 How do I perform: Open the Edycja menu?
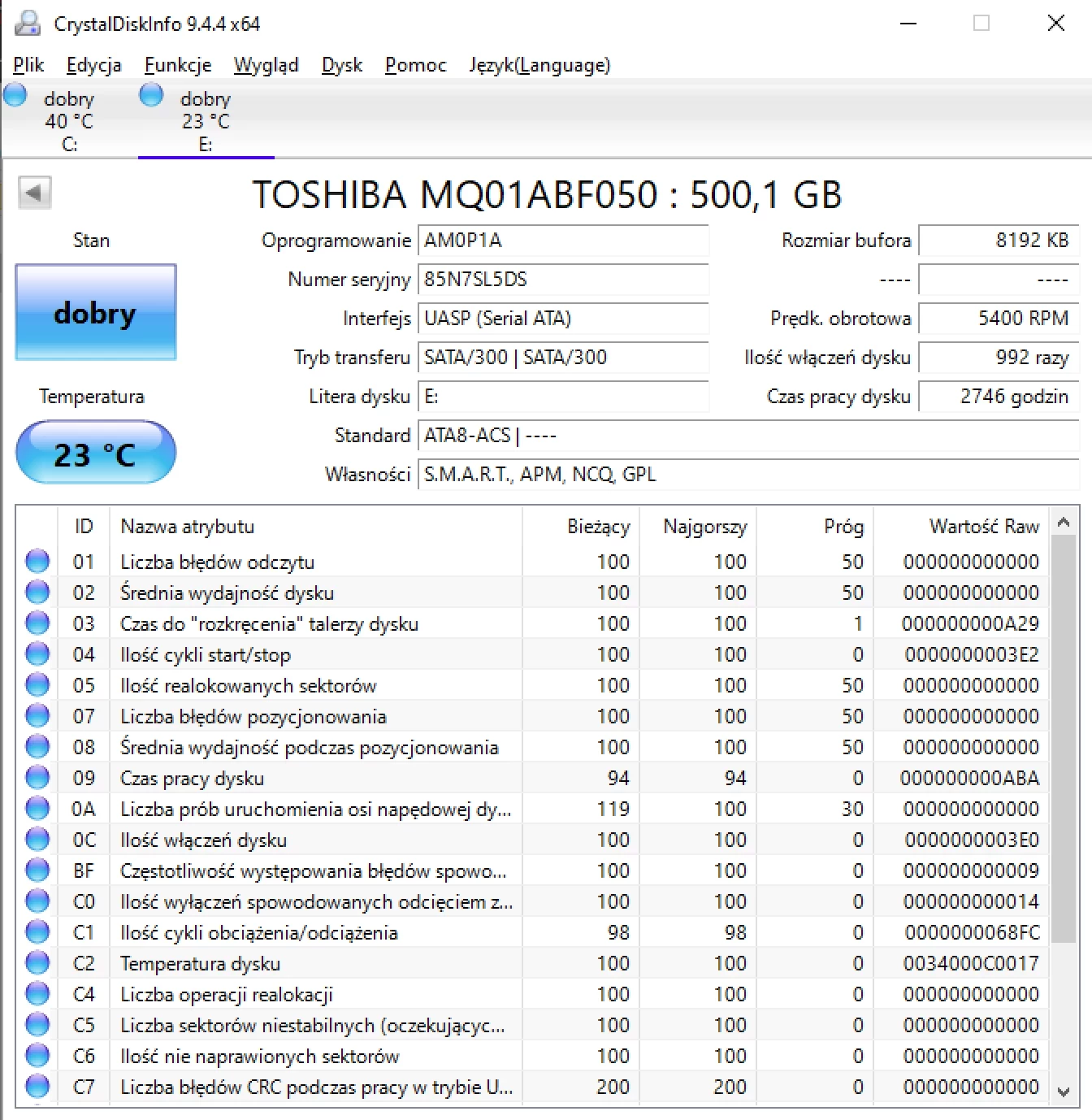click(x=94, y=65)
